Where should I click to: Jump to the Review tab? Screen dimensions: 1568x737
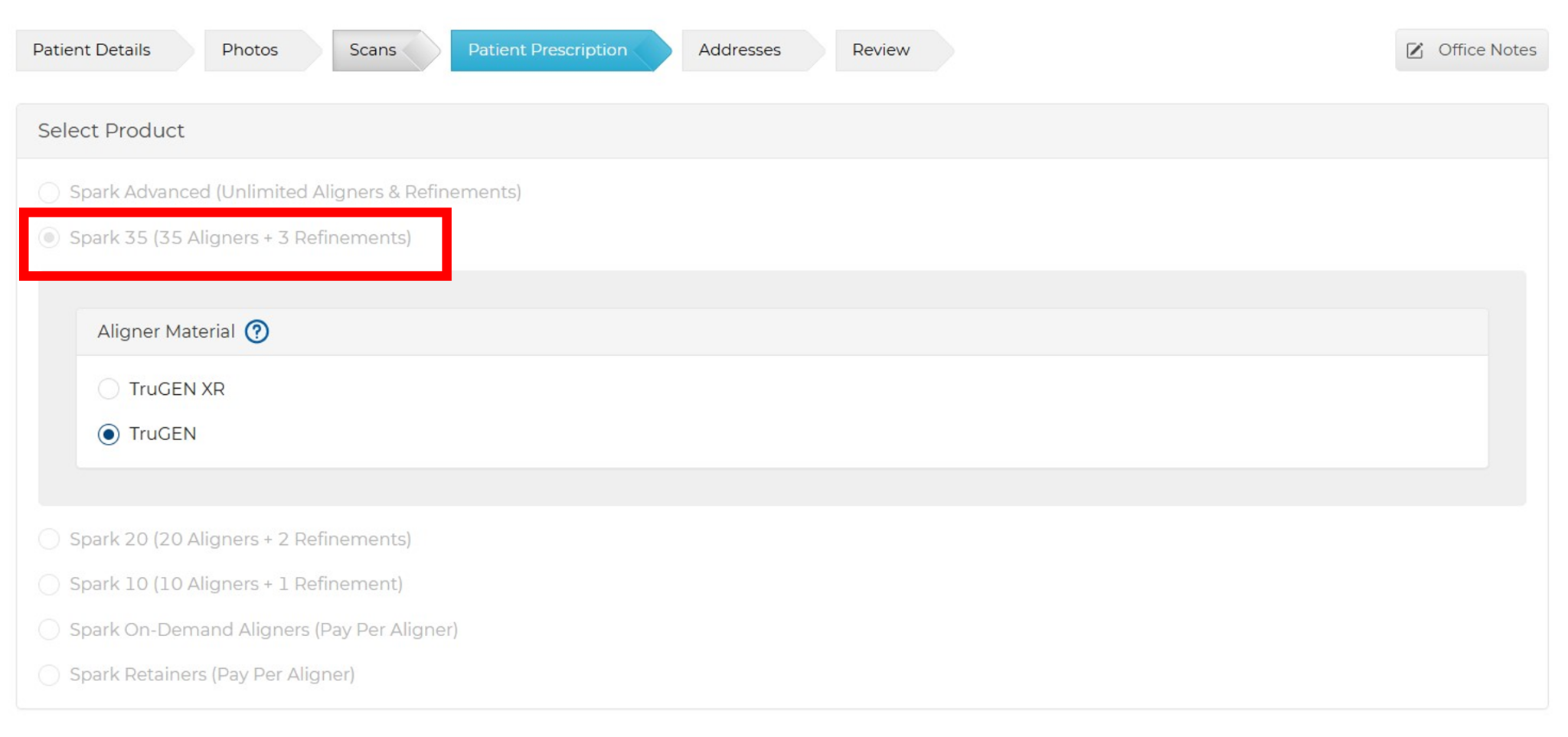coord(880,50)
